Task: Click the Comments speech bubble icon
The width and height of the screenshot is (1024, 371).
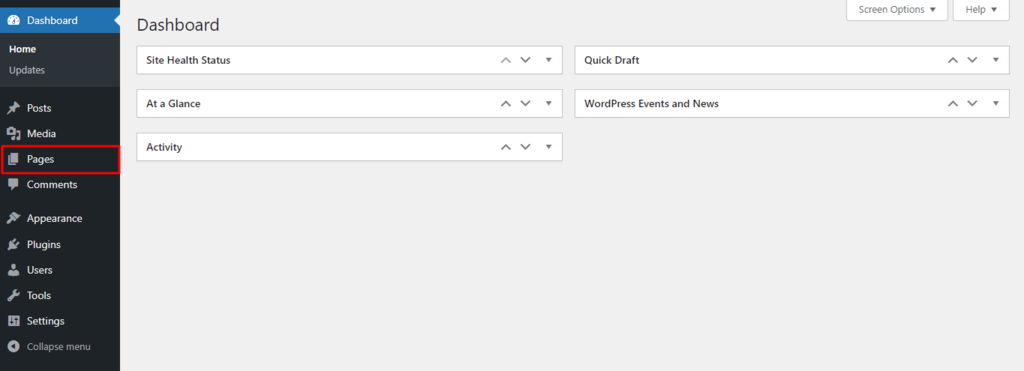Action: tap(14, 185)
